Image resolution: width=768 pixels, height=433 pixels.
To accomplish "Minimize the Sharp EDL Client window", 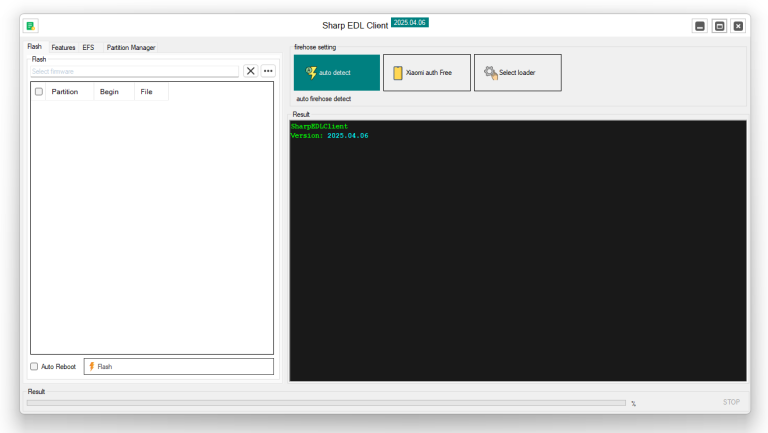I will click(700, 26).
